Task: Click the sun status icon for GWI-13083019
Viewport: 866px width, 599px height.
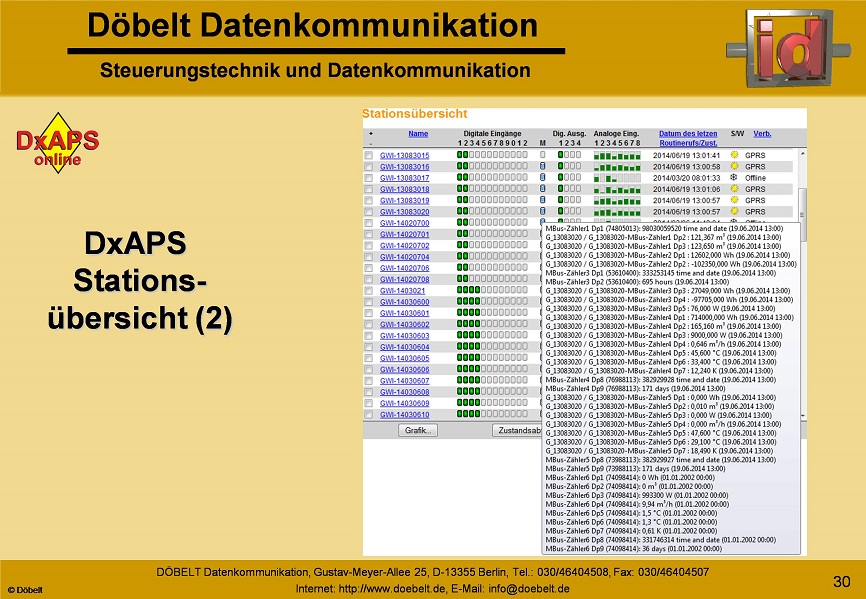Action: 734,201
